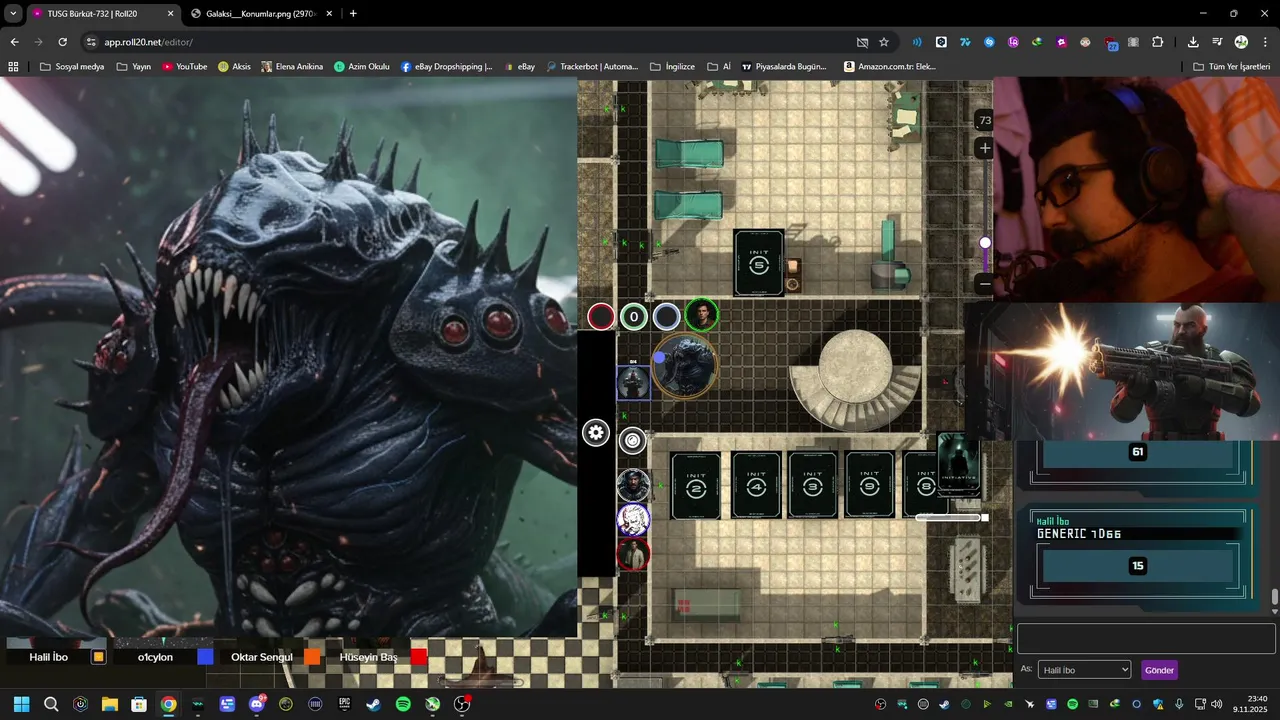The width and height of the screenshot is (1280, 720).
Task: Open Steam from the taskbar
Action: [373, 704]
